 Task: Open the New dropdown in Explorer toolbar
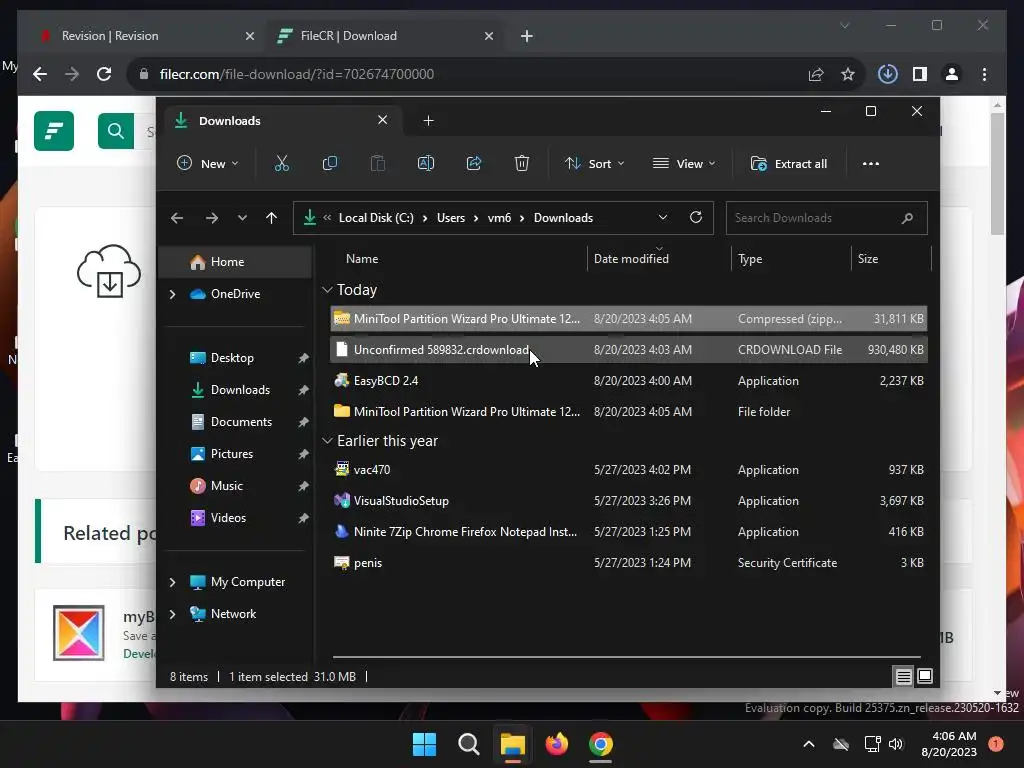pyautogui.click(x=208, y=163)
